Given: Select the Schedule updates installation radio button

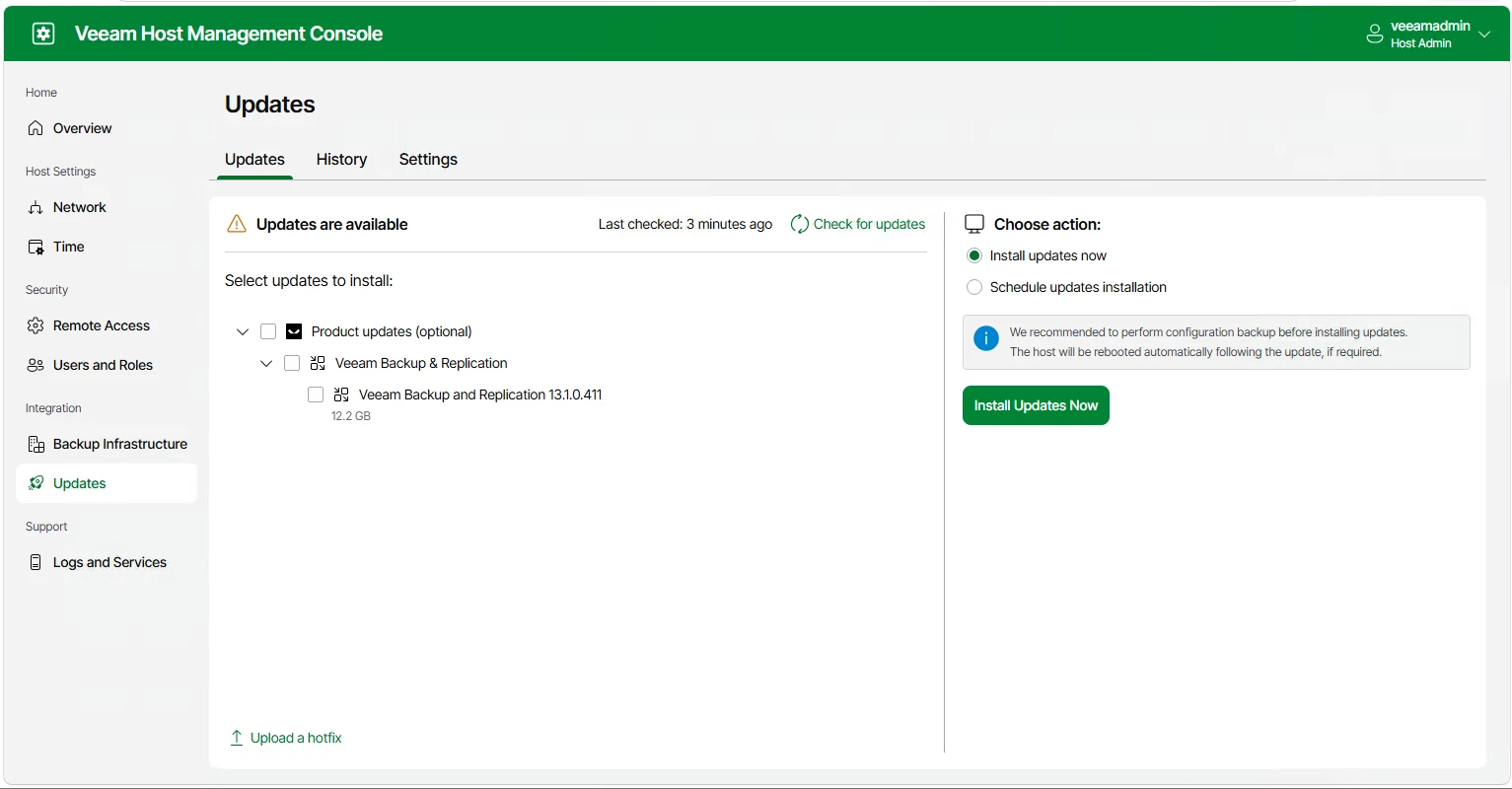Looking at the screenshot, I should (x=974, y=287).
